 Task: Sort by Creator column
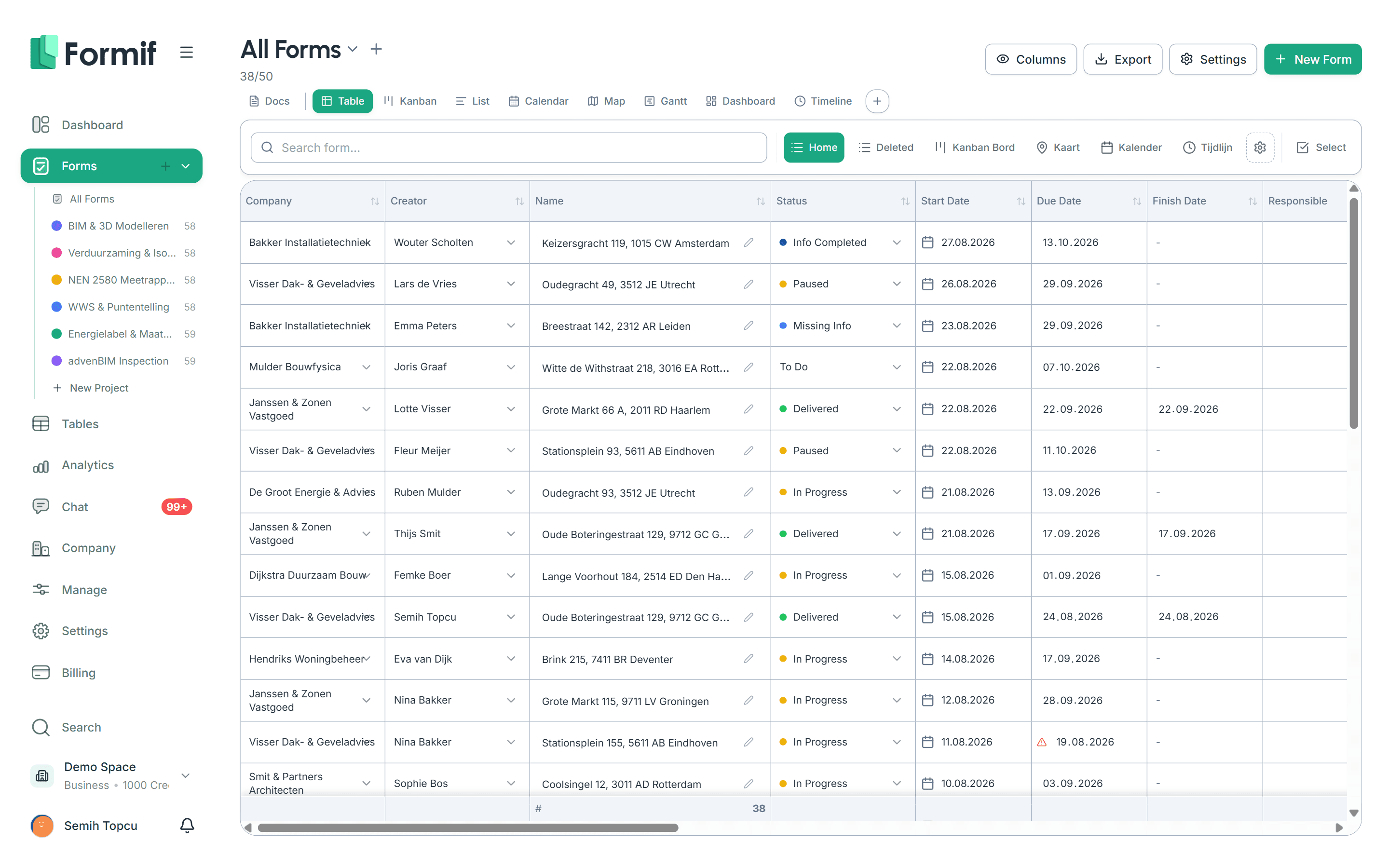519,201
